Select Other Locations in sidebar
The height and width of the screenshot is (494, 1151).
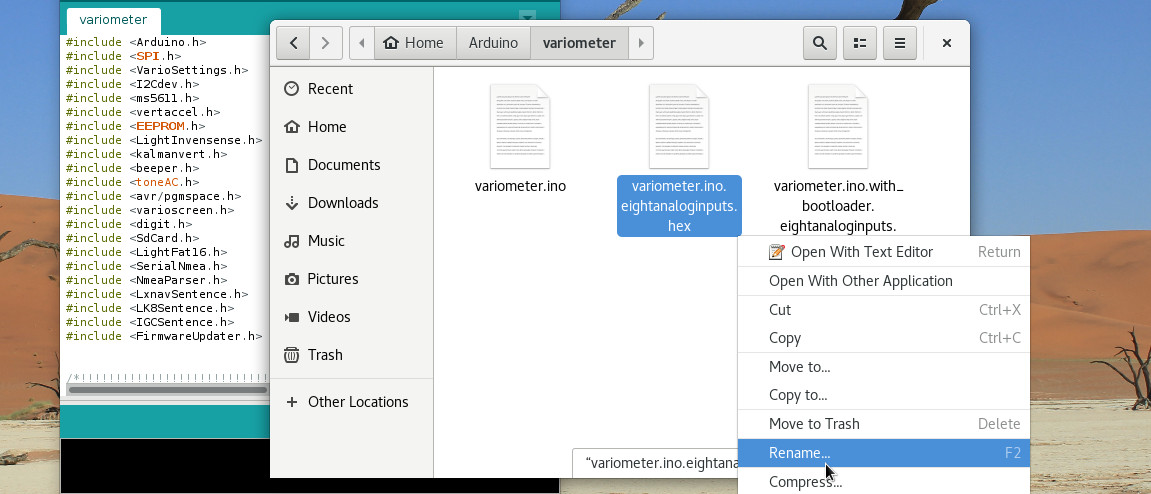click(357, 402)
